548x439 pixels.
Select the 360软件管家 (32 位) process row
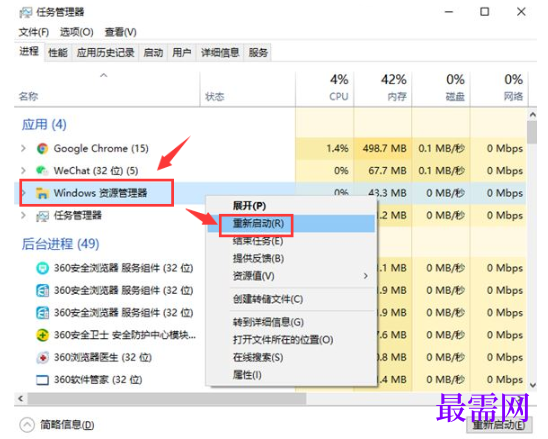[108, 380]
